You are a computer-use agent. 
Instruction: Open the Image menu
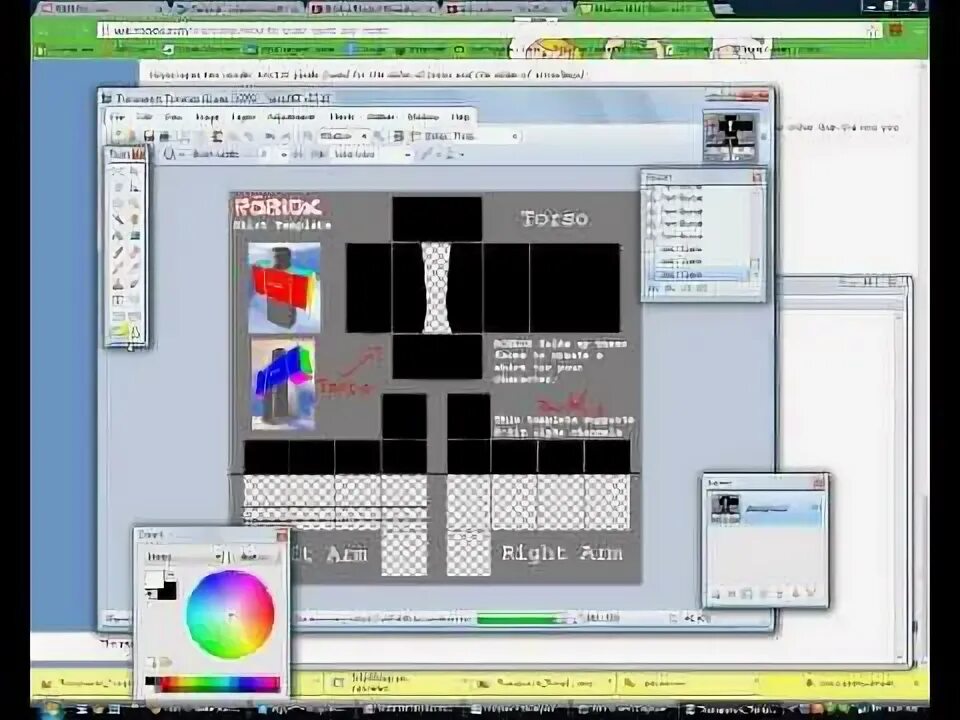click(208, 116)
